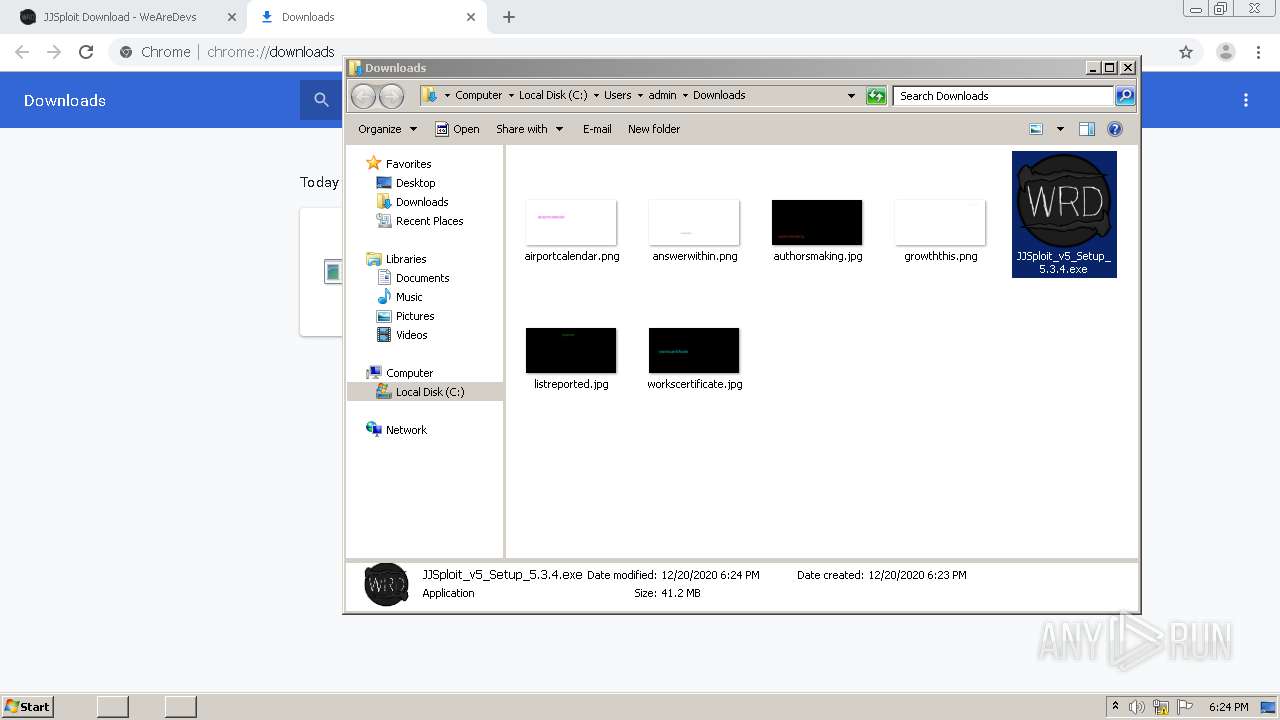The width and height of the screenshot is (1280, 720).
Task: Select the growththis.png thumbnail
Action: click(940, 222)
